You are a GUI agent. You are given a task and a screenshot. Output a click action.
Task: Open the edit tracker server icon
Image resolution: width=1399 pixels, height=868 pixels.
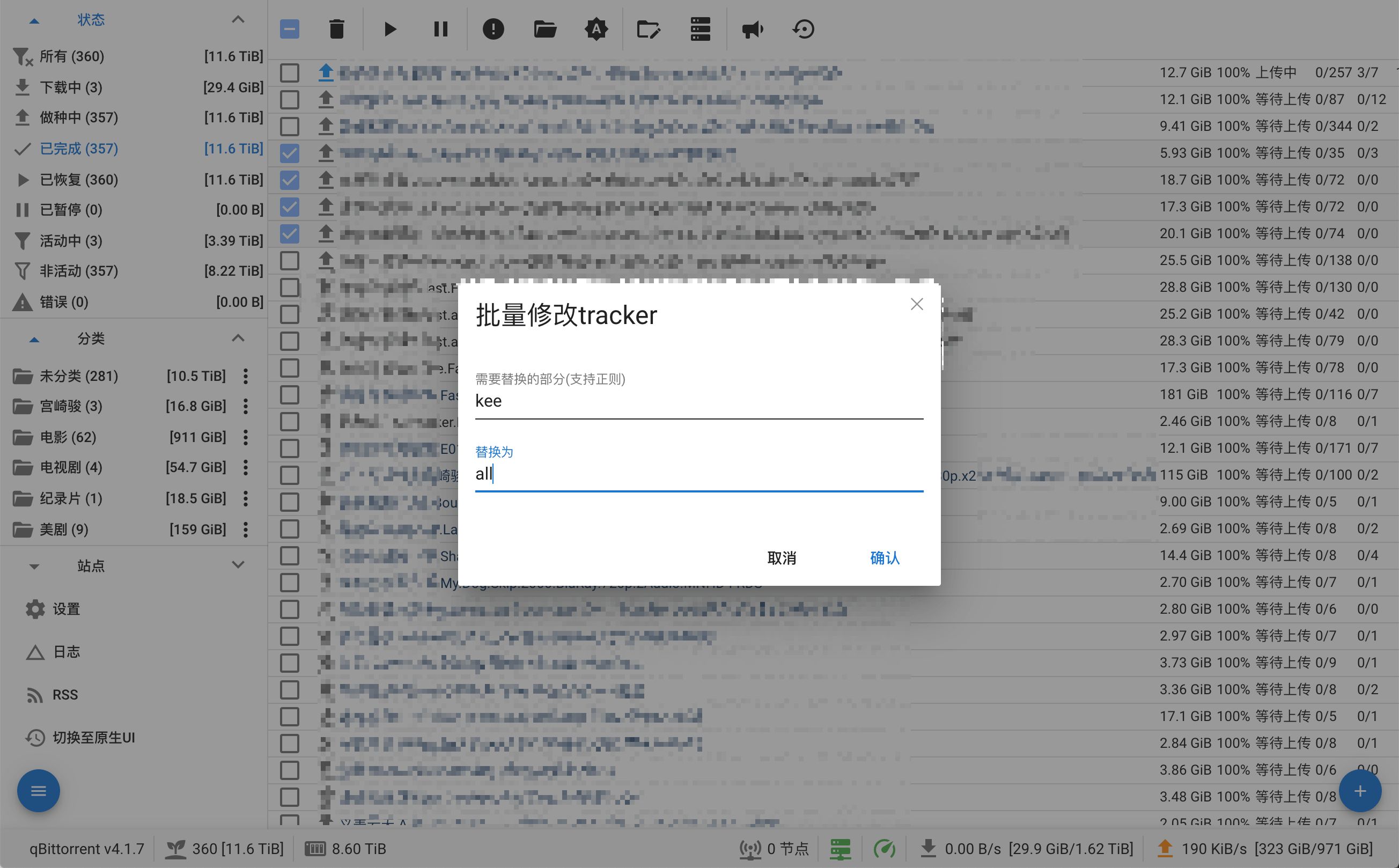tap(701, 29)
